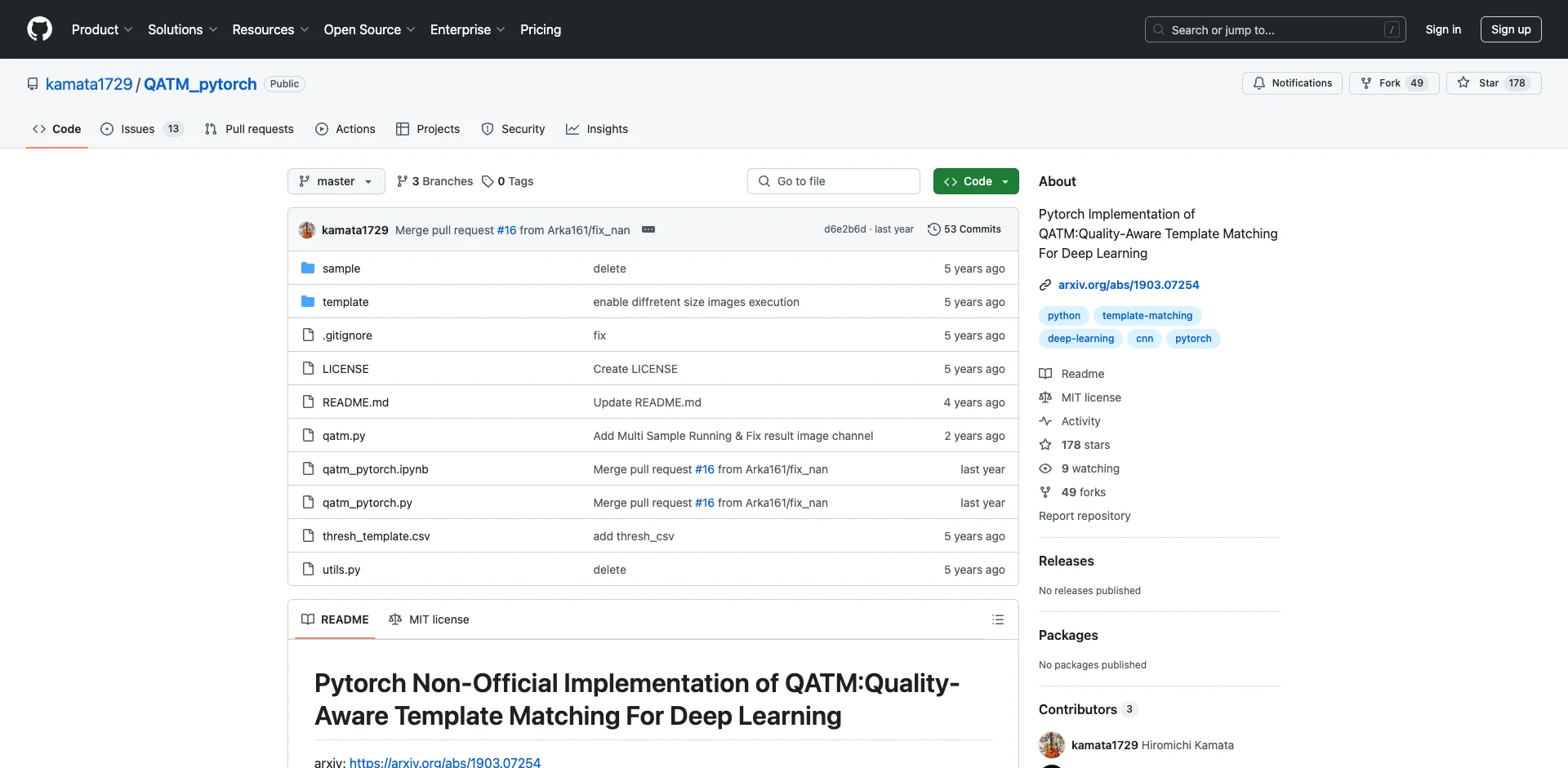The width and height of the screenshot is (1568, 768).
Task: Open the GitHub homepage logo
Action: [x=39, y=29]
